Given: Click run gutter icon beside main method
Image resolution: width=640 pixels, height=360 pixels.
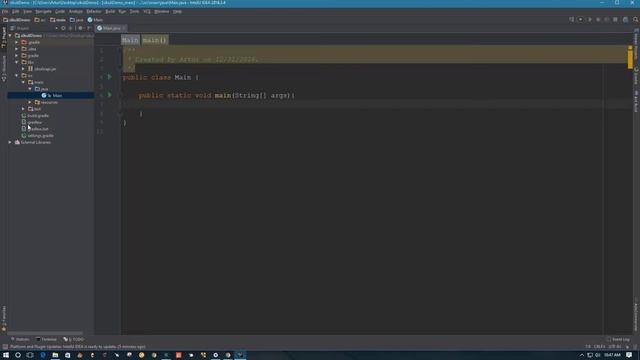Looking at the screenshot, I should tap(109, 95).
